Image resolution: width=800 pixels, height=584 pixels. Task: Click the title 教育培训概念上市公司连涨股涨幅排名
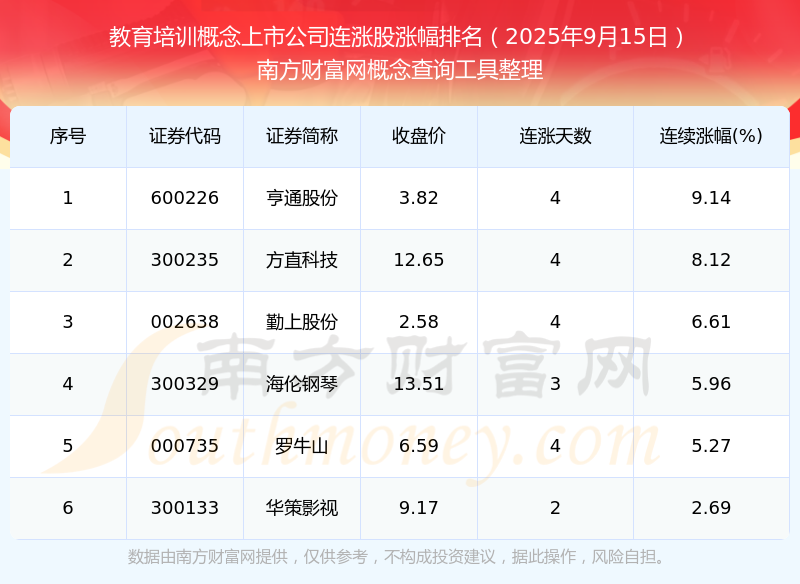(x=295, y=37)
